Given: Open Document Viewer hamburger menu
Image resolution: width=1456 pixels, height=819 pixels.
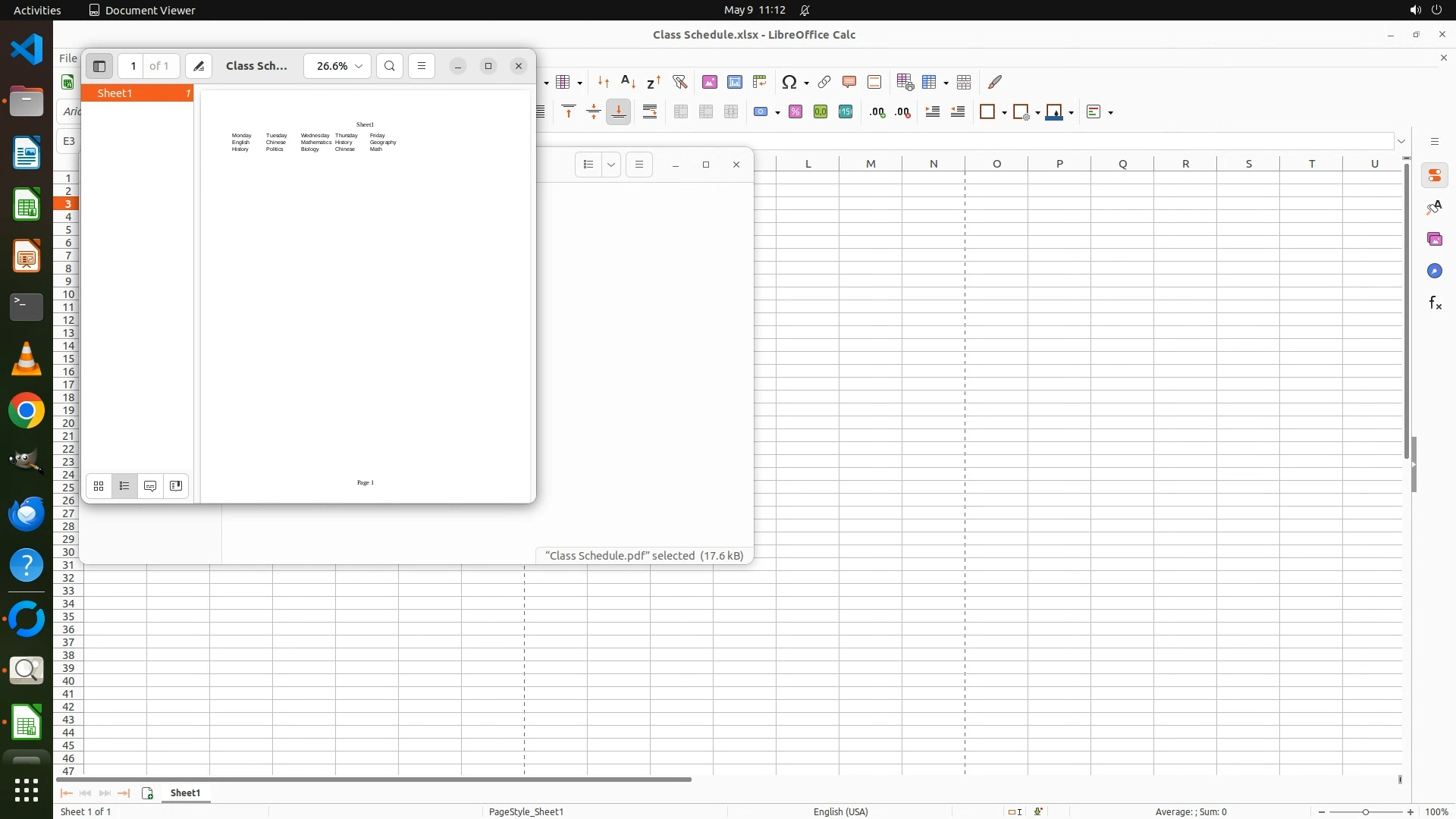Looking at the screenshot, I should (422, 66).
